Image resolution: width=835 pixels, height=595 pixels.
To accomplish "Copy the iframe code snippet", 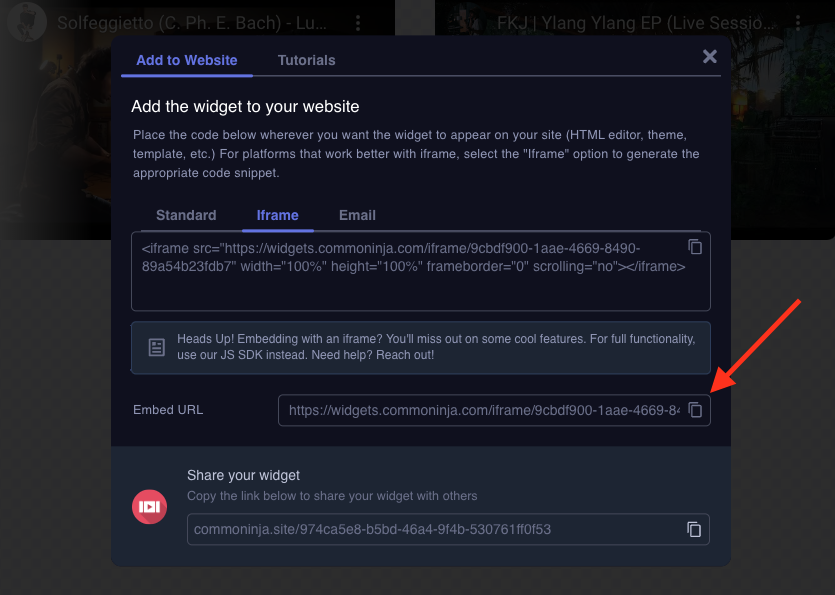I will click(x=695, y=247).
